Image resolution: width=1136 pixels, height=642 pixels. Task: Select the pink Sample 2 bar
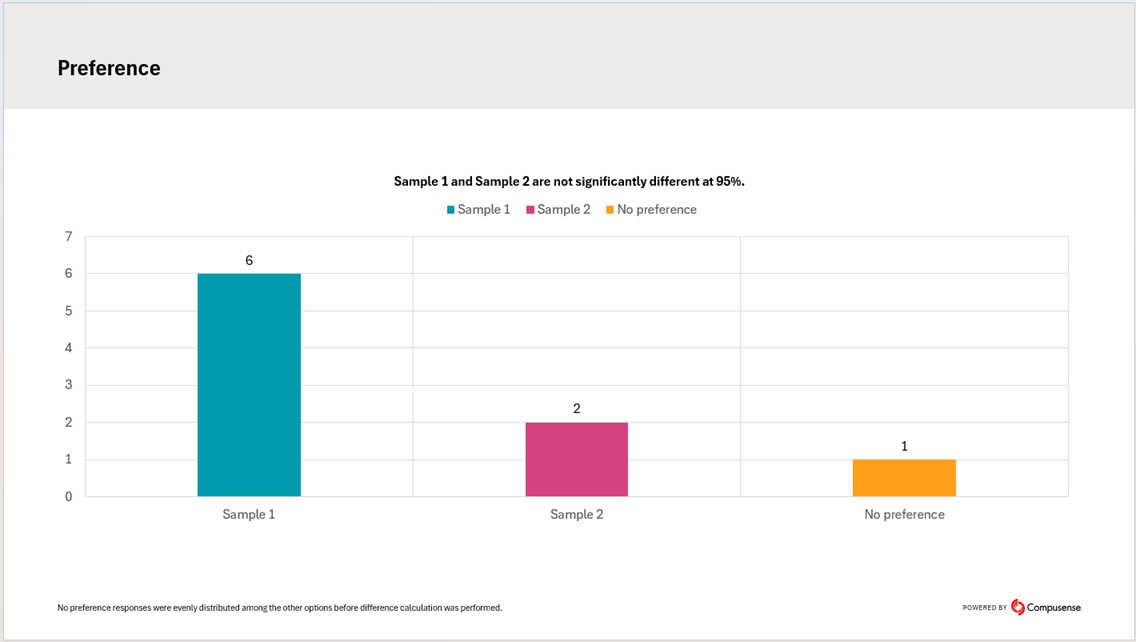577,459
